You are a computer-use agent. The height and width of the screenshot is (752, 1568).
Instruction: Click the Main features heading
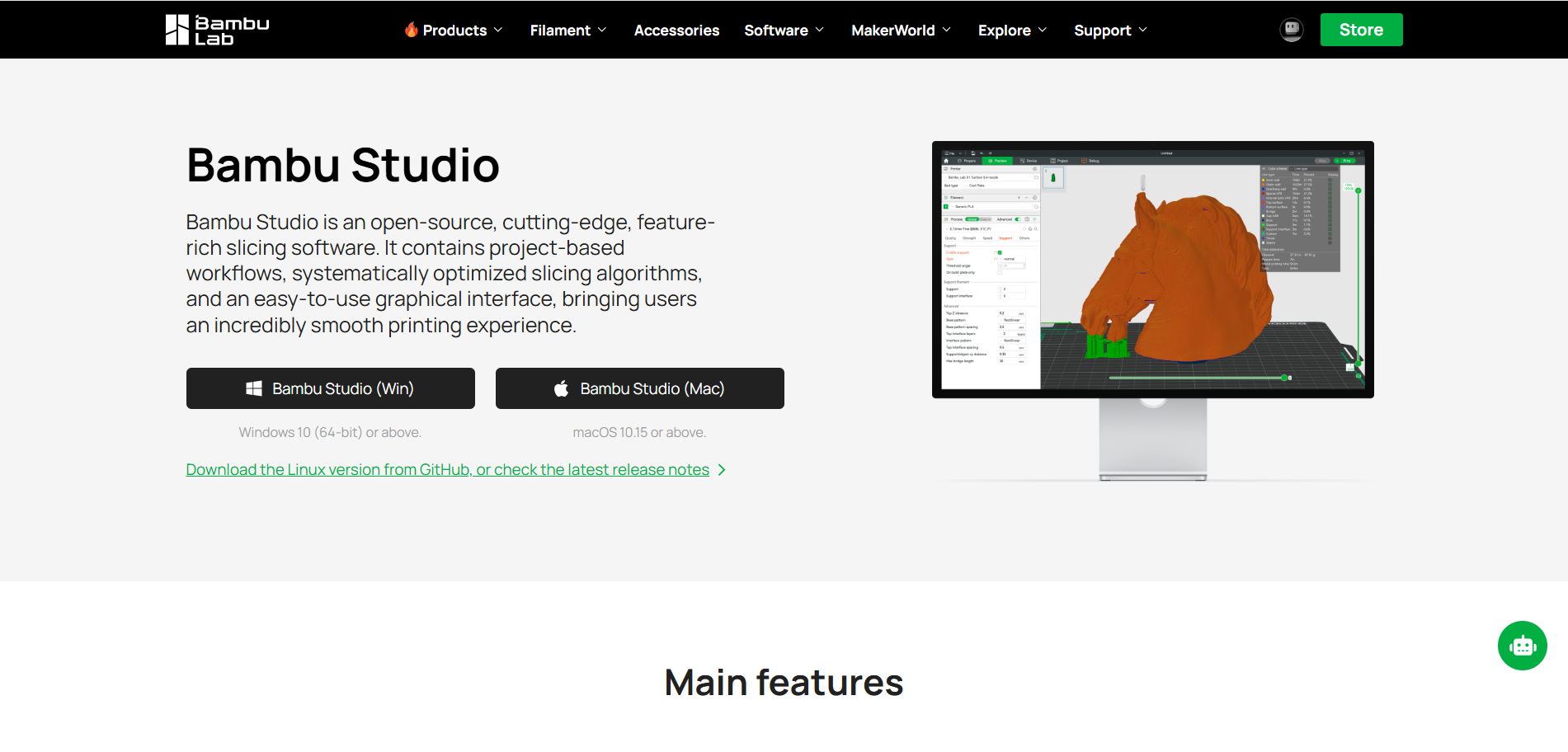pyautogui.click(x=784, y=683)
